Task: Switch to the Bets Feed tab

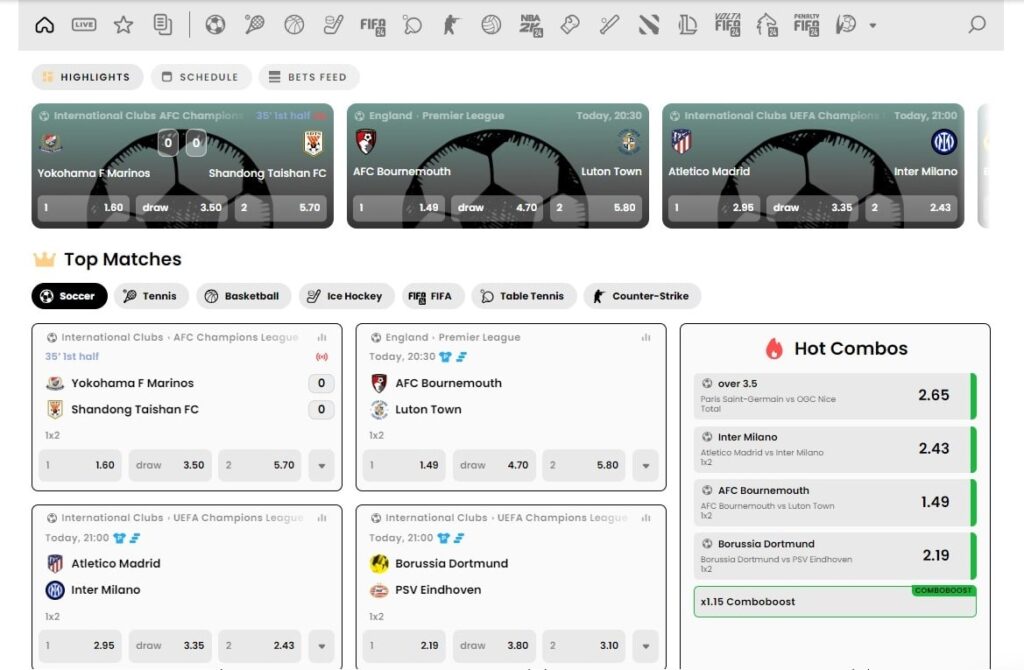Action: [x=308, y=77]
